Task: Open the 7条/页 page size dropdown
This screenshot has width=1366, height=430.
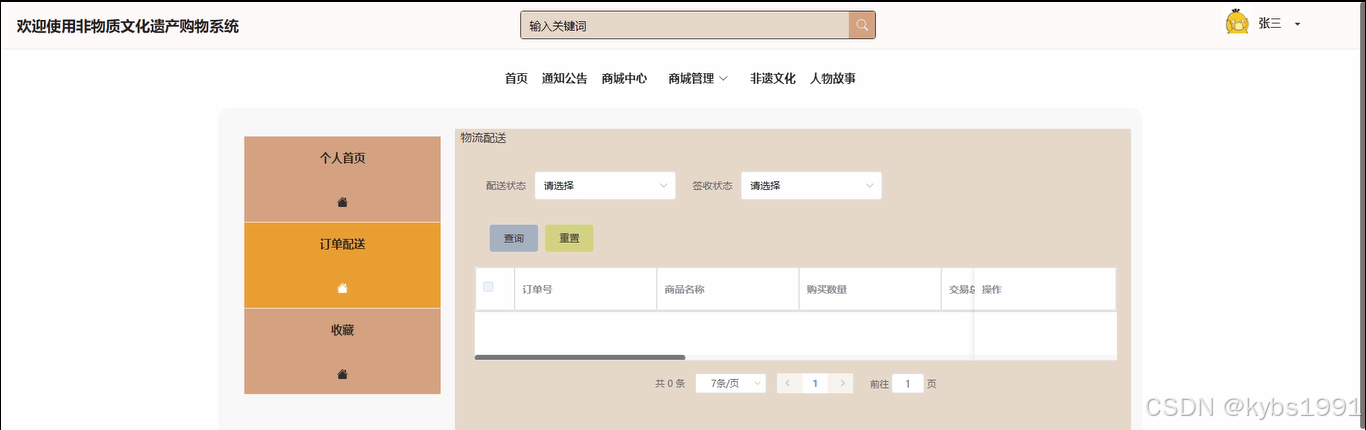Action: (730, 383)
